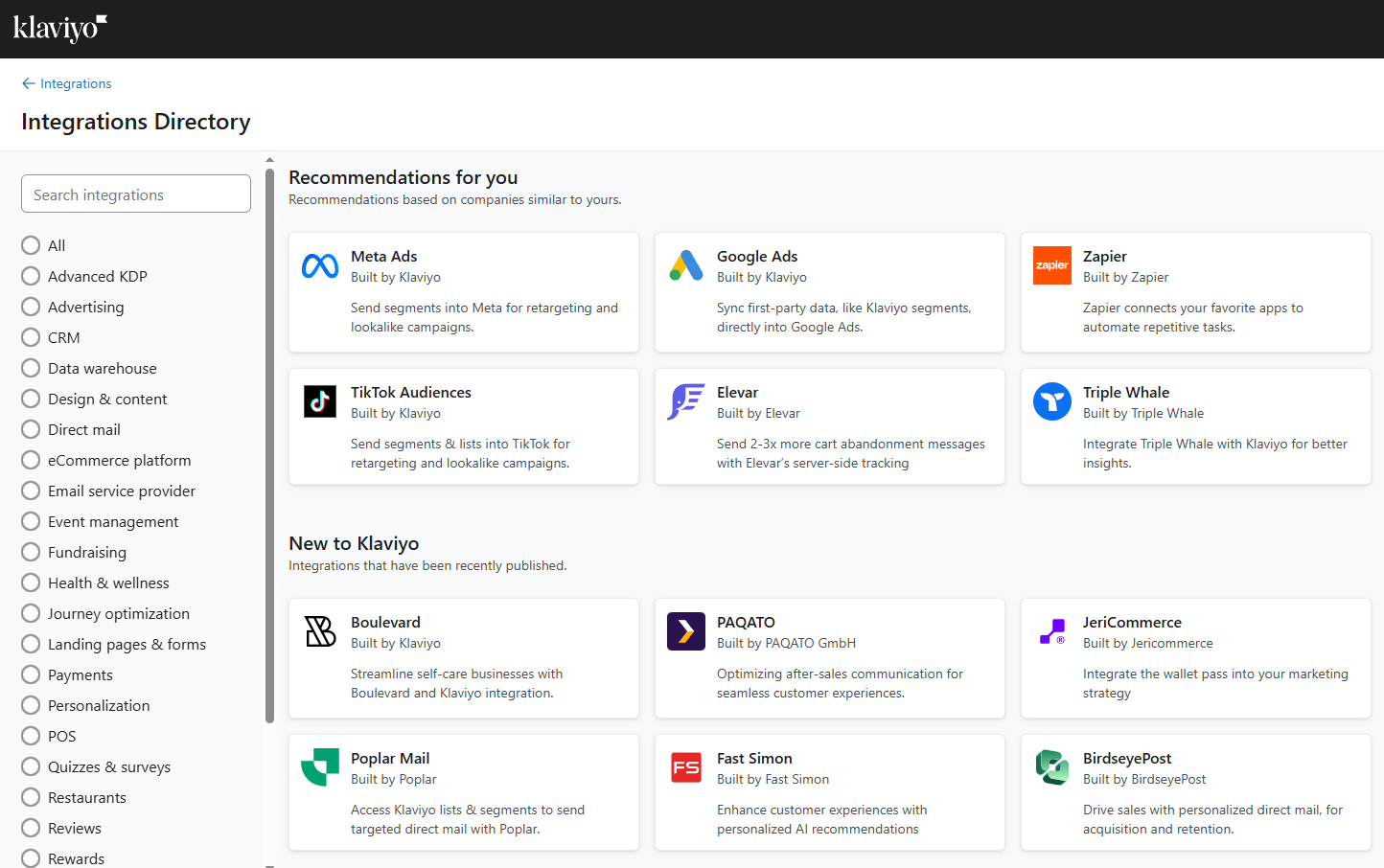
Task: Click the Elevar logo icon
Action: pos(686,401)
